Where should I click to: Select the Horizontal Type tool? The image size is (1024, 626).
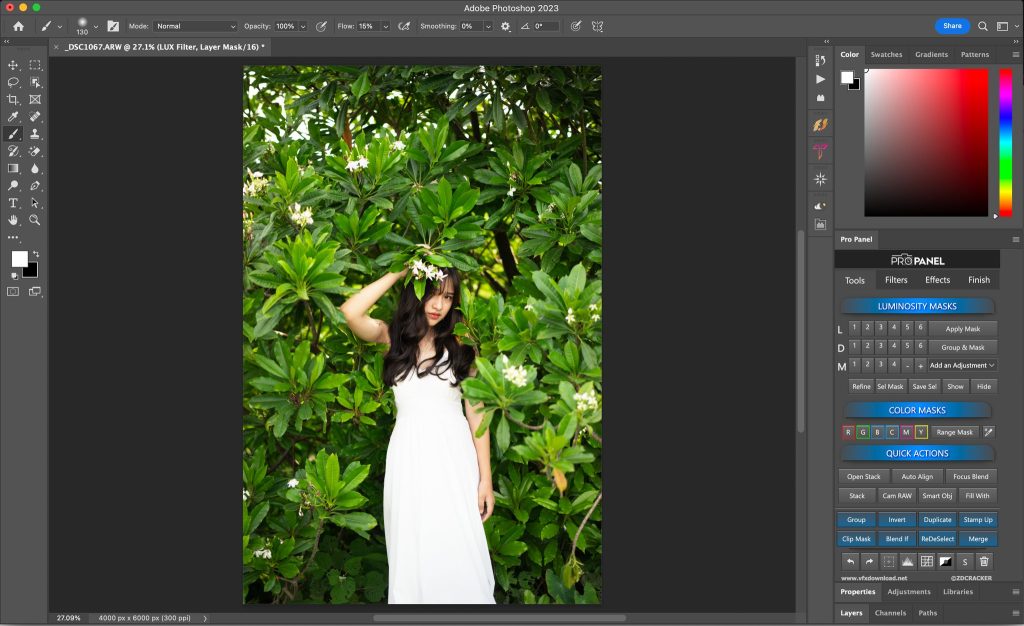[x=14, y=202]
